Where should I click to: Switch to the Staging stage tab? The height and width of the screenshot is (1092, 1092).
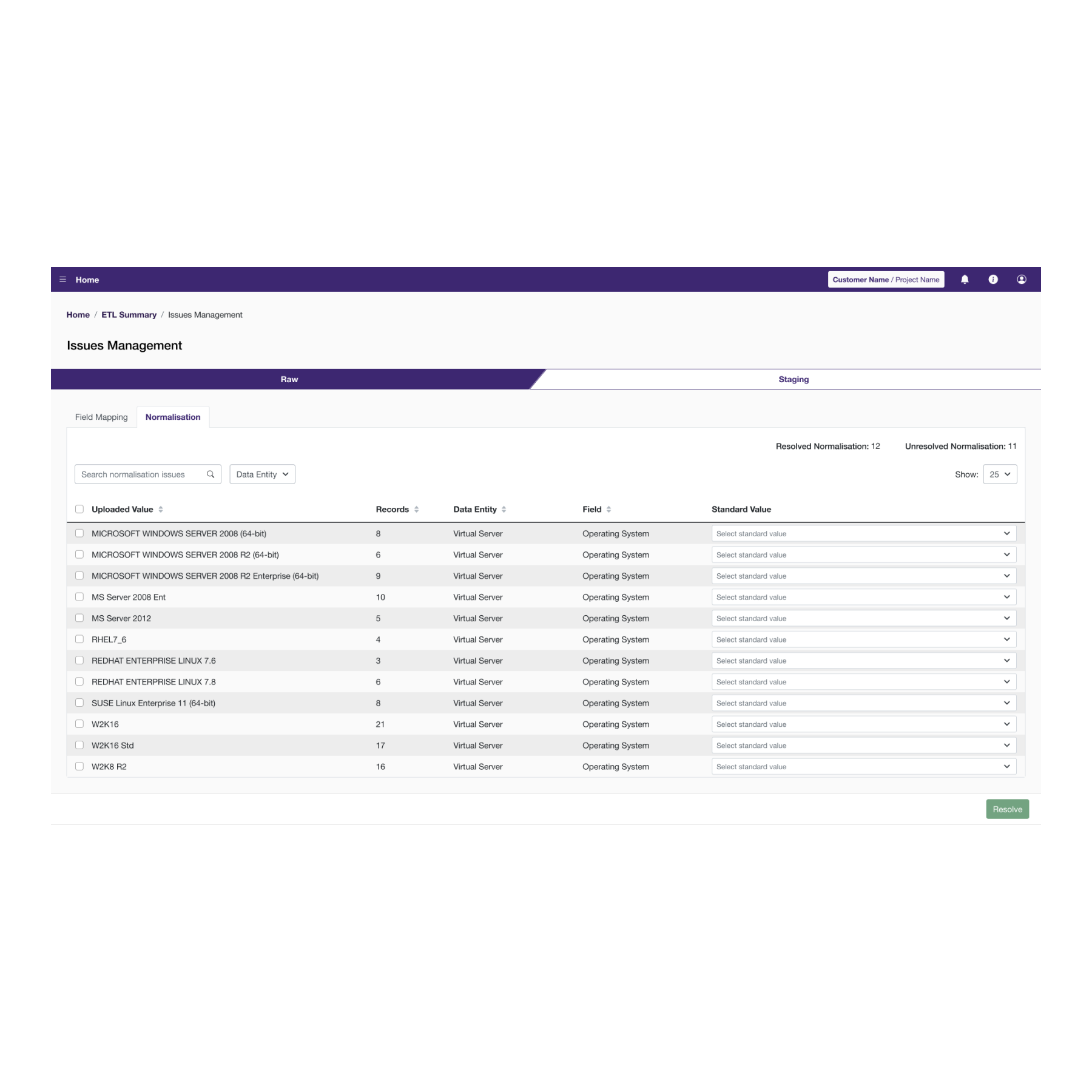pos(793,379)
